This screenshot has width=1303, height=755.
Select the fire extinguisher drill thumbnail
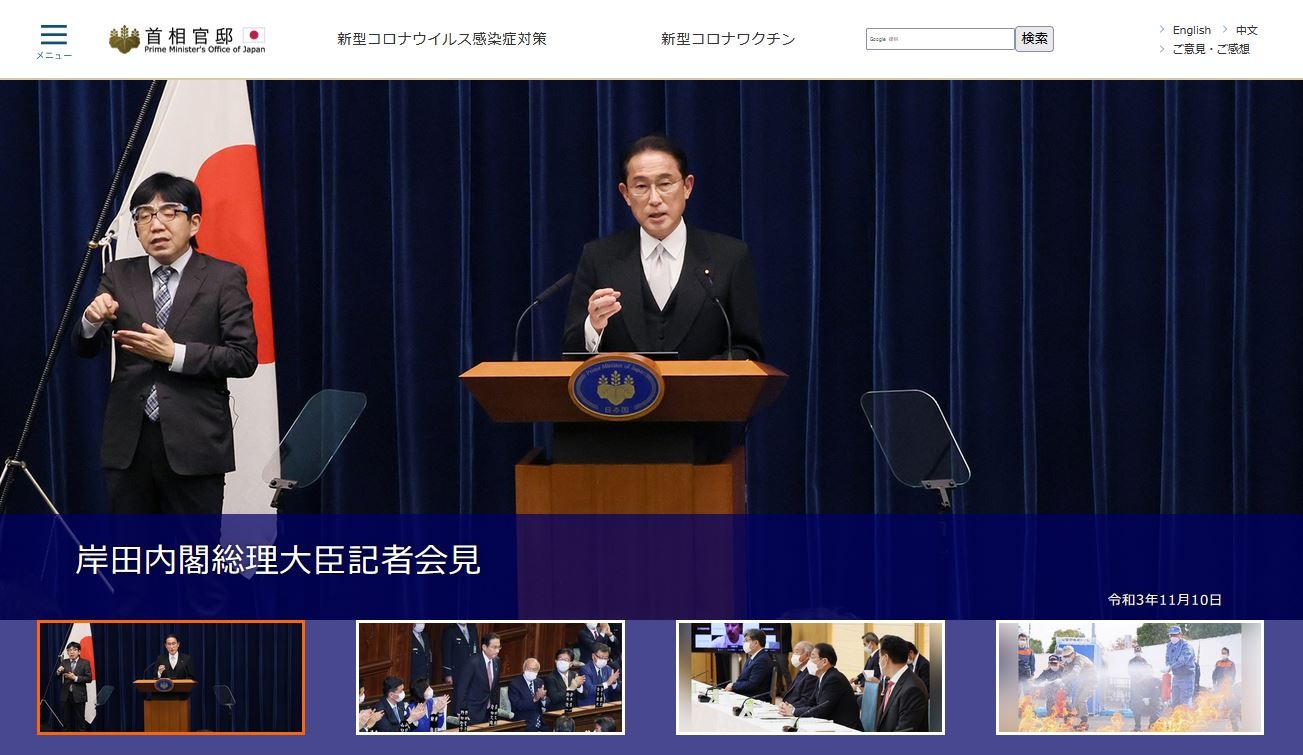point(1130,678)
